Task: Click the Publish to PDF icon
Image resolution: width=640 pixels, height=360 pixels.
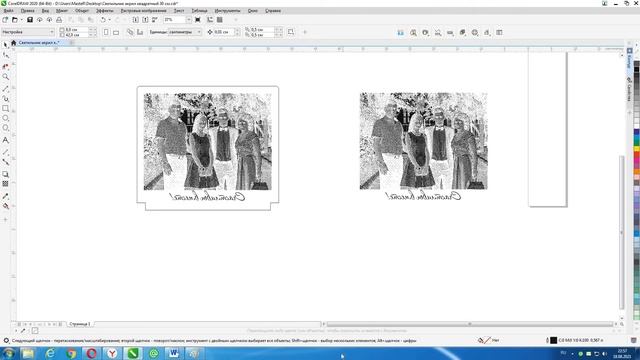Action: 155,20
